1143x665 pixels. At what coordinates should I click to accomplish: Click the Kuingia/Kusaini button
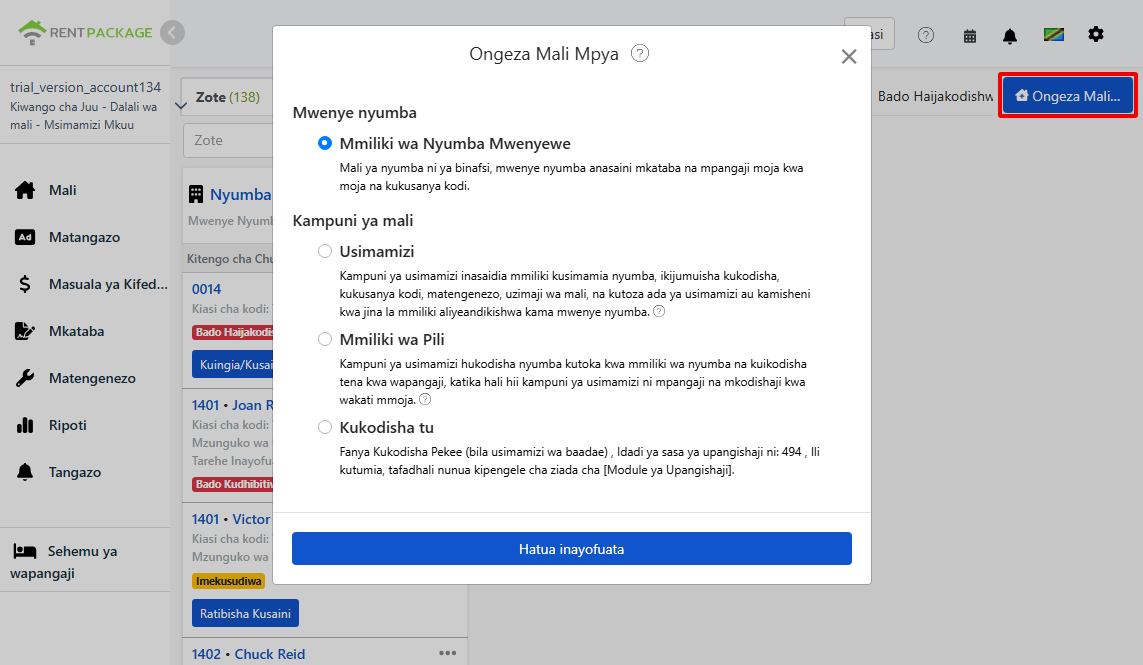[233, 365]
